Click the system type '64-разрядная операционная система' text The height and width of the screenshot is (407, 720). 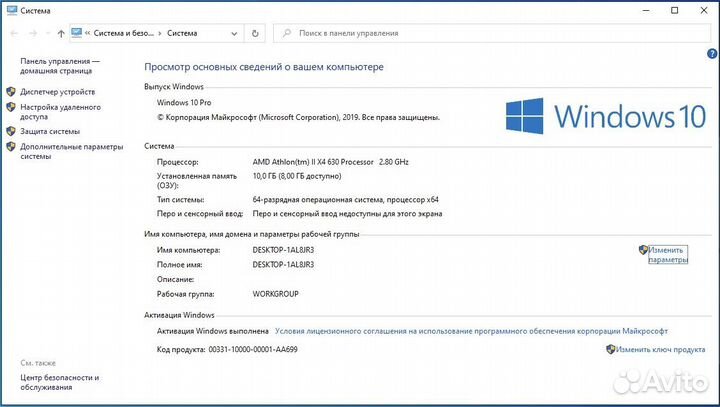click(319, 200)
